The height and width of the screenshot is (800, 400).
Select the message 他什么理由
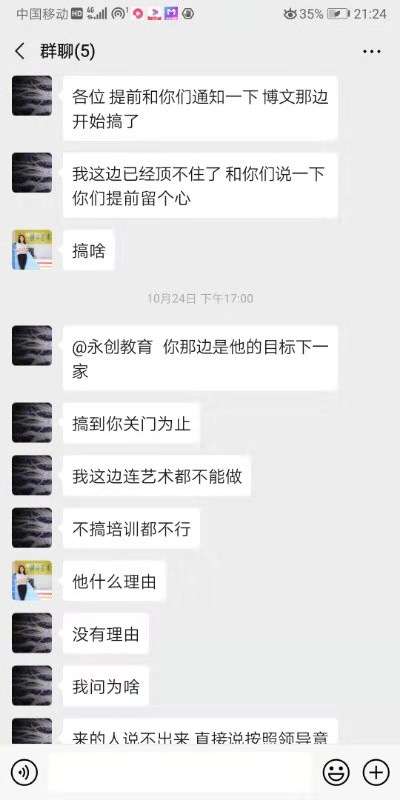pos(114,581)
